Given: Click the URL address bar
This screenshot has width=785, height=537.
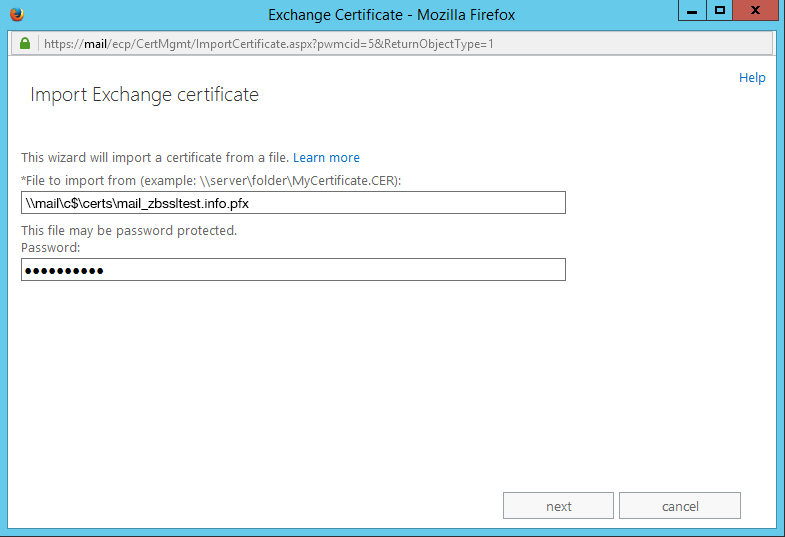Looking at the screenshot, I should coord(400,44).
